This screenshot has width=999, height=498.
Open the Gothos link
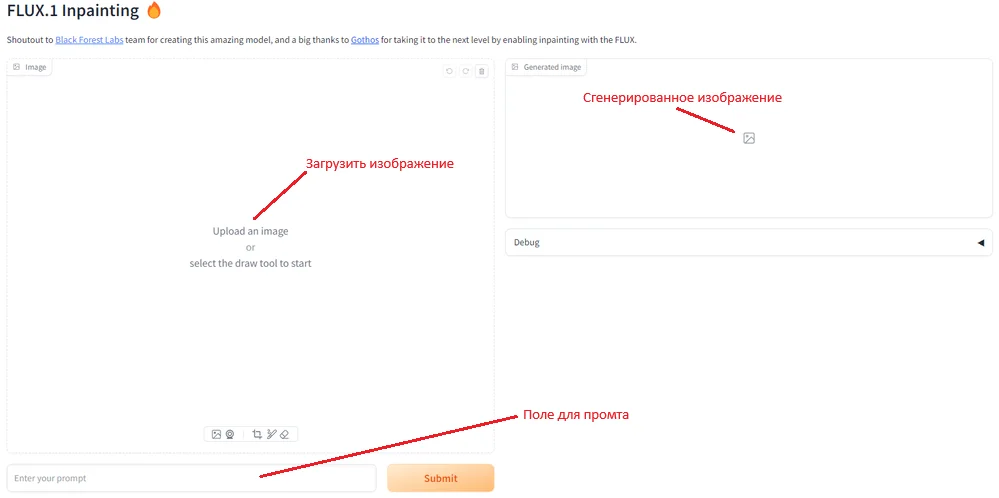tap(365, 40)
